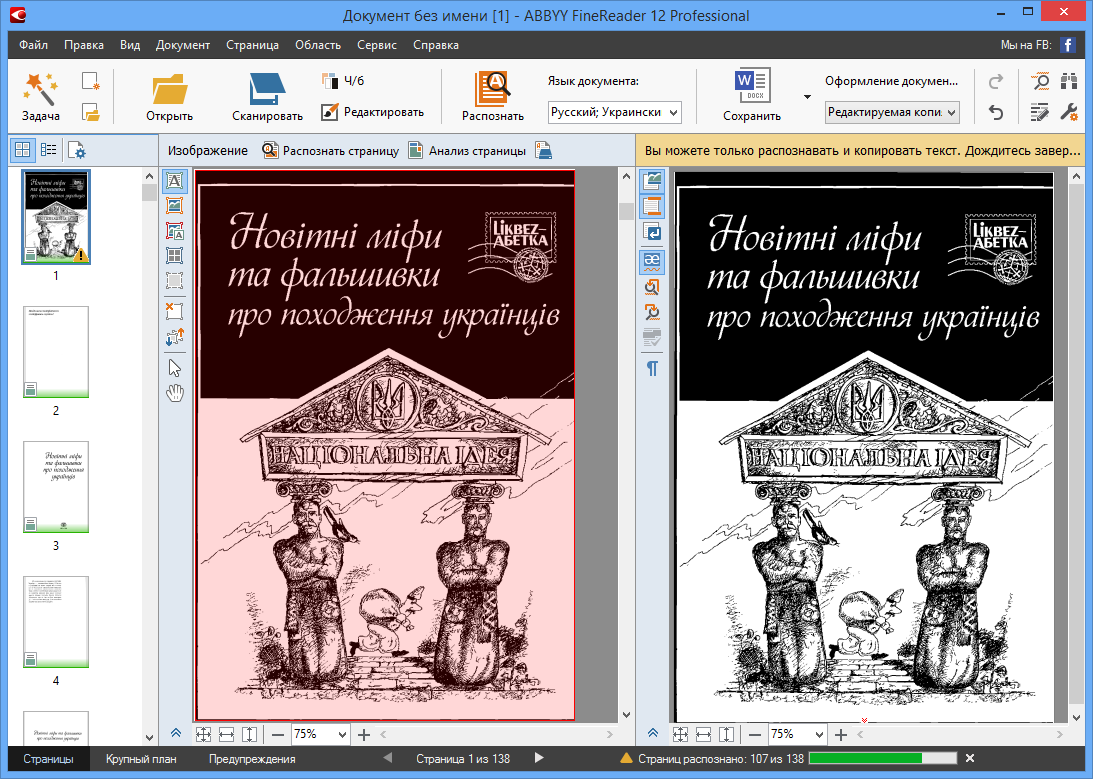Toggle second icon in text pane toolbar
This screenshot has height=779, width=1093.
tap(652, 206)
